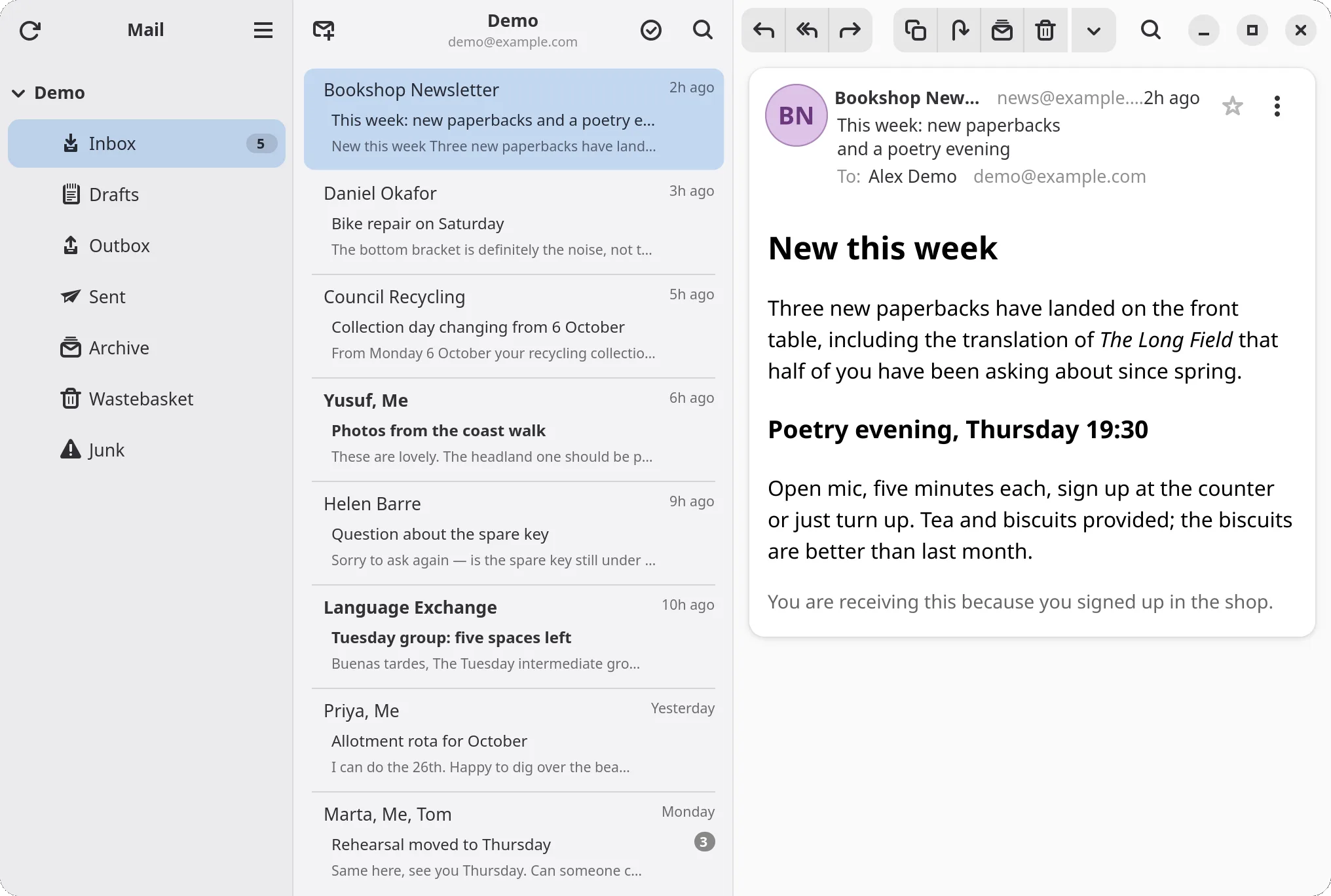
Task: Click the news@example sender address
Action: coord(1070,98)
